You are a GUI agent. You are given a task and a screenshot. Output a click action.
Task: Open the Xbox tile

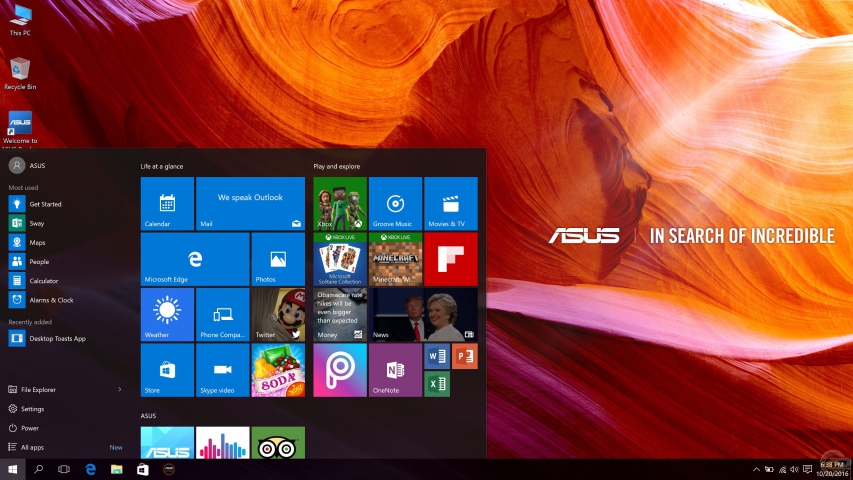pyautogui.click(x=340, y=203)
